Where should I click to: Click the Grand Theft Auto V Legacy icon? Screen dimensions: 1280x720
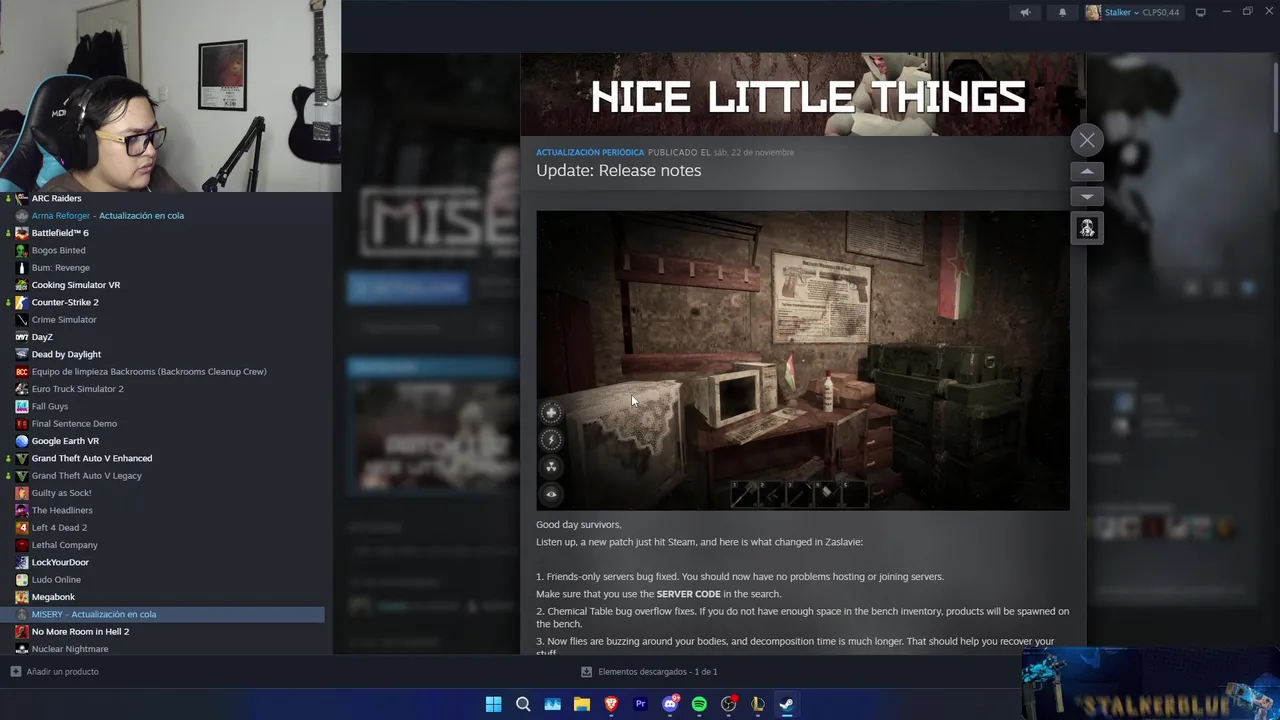tap(22, 475)
